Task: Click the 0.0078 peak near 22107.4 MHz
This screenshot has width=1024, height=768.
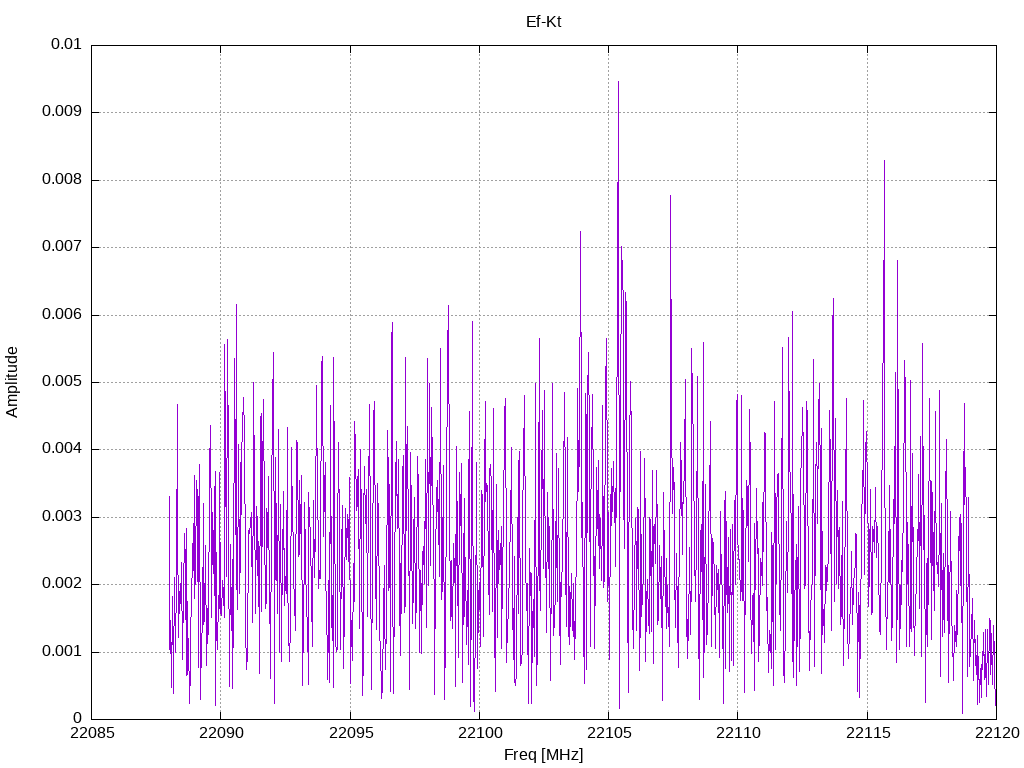Action: click(670, 196)
